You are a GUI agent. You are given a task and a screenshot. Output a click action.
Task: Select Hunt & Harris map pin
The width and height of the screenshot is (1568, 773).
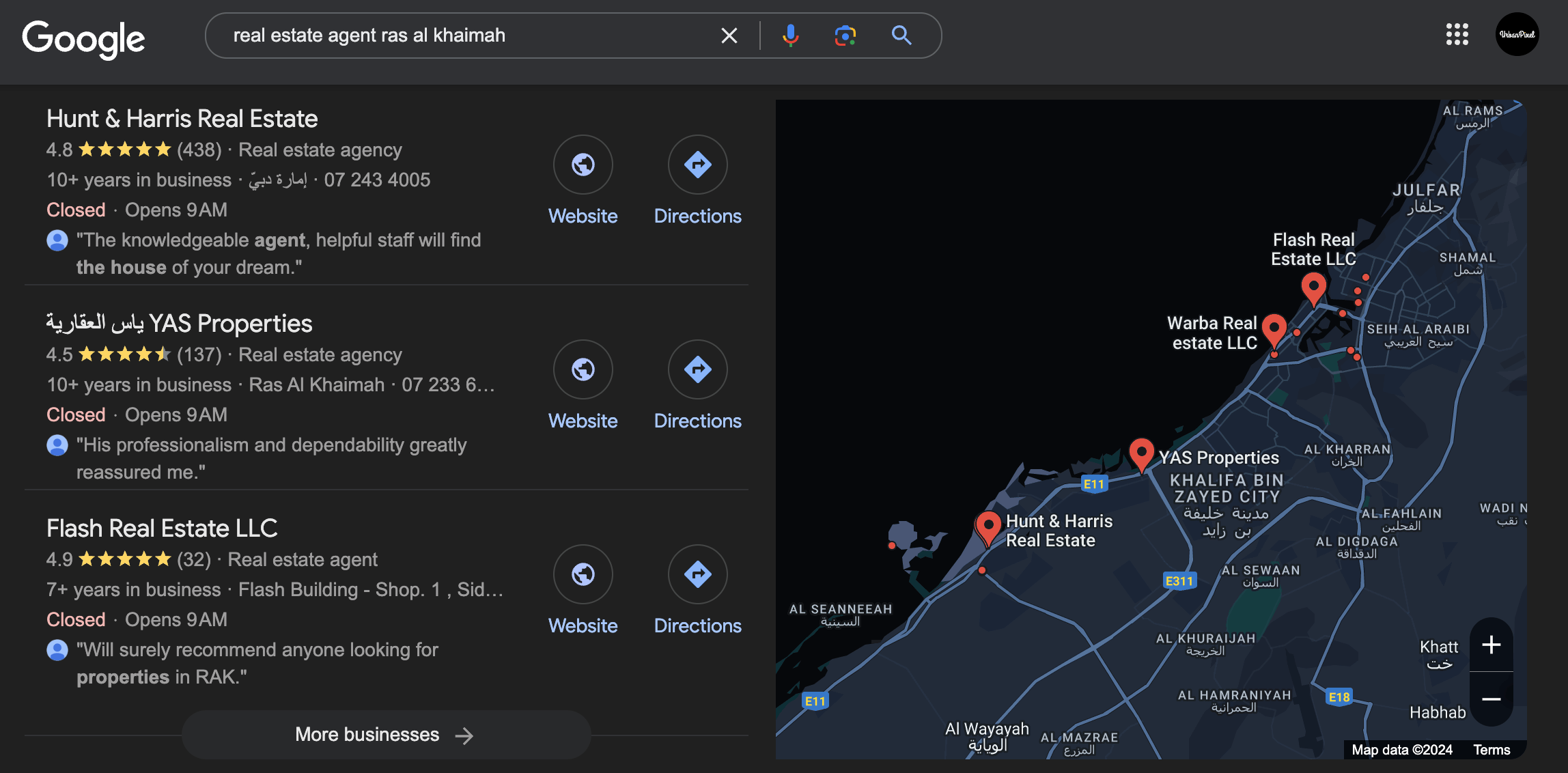(x=988, y=529)
